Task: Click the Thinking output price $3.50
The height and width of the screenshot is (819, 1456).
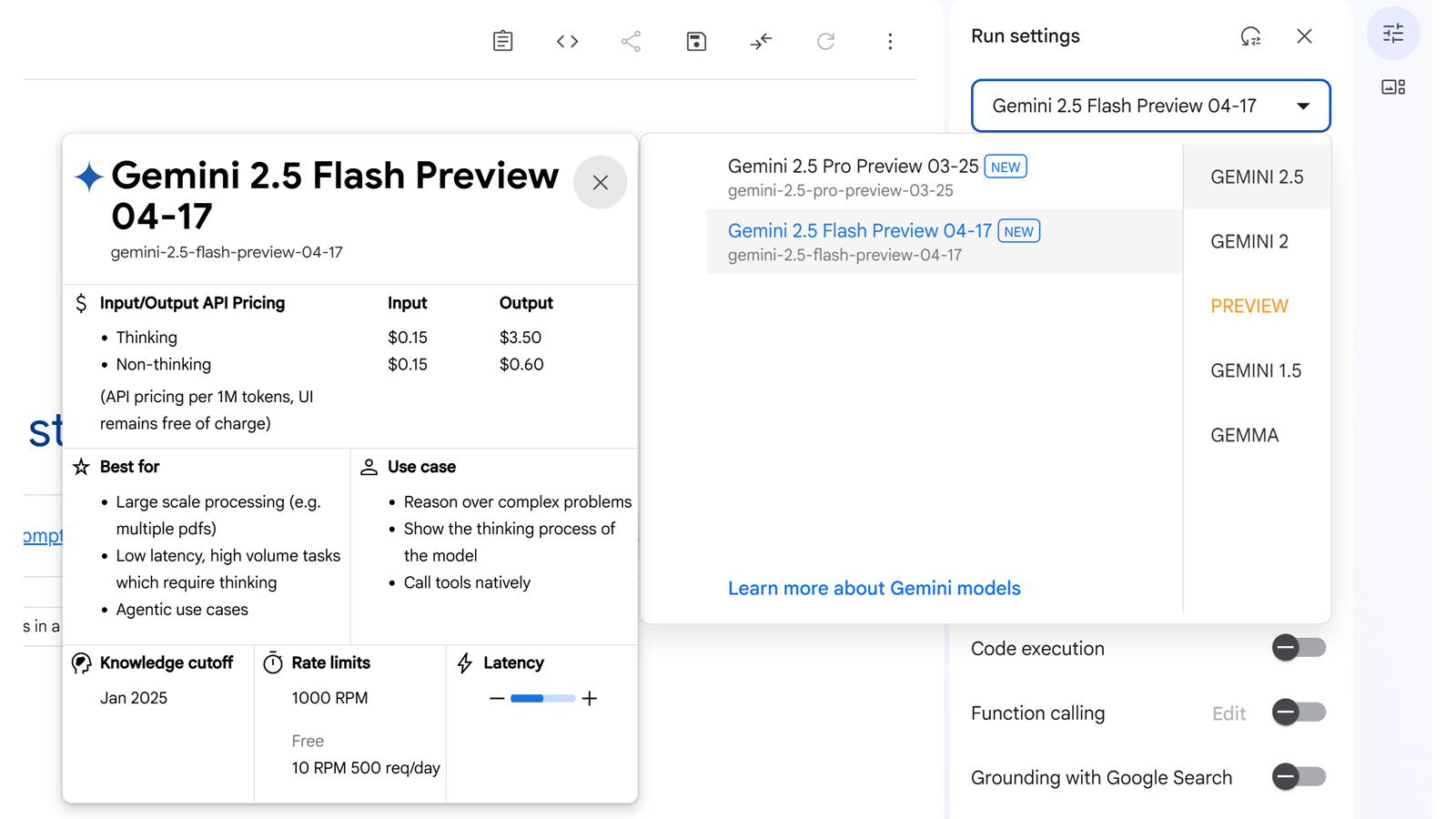Action: pos(521,338)
